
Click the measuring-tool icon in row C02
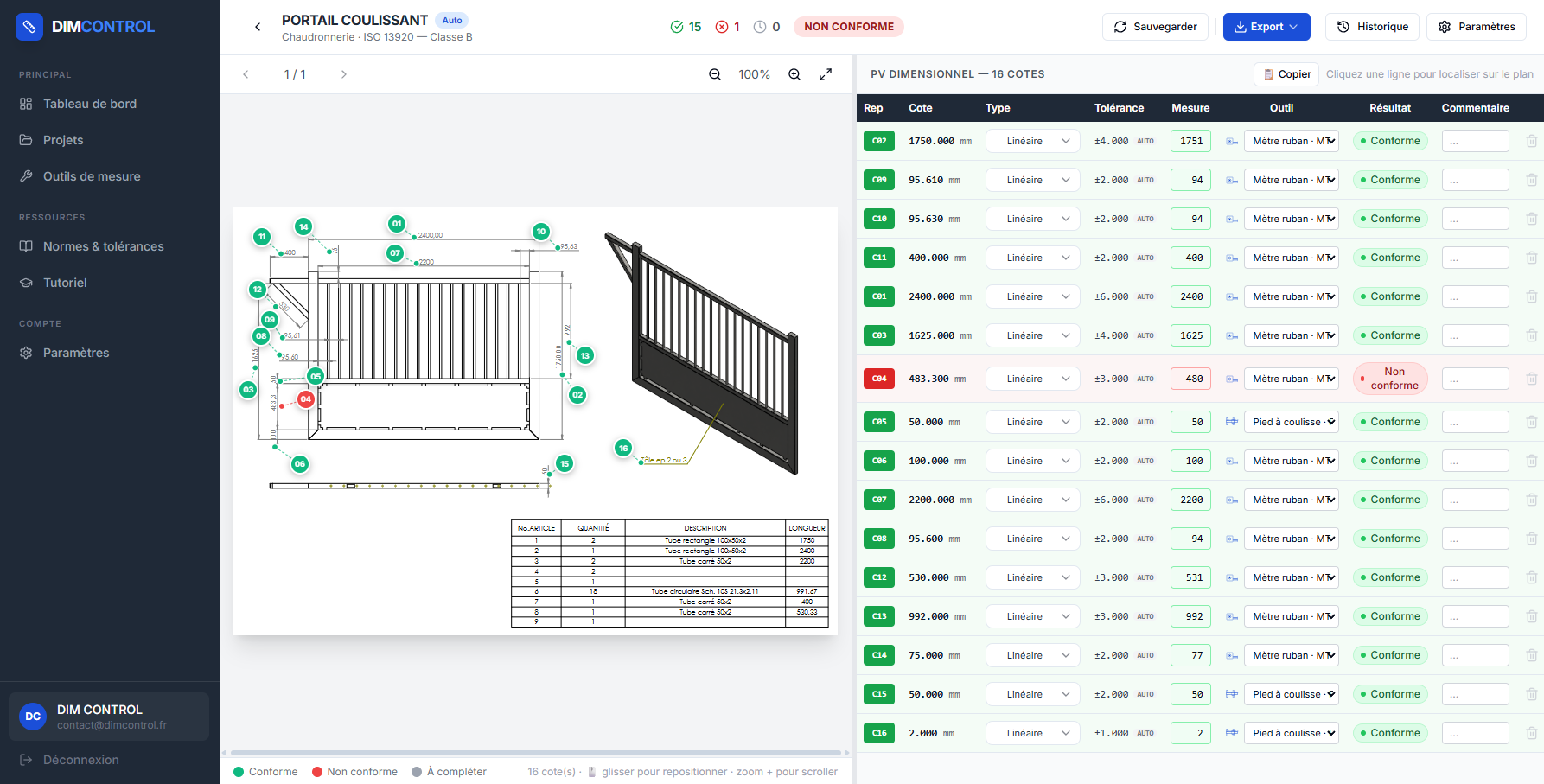[1232, 141]
